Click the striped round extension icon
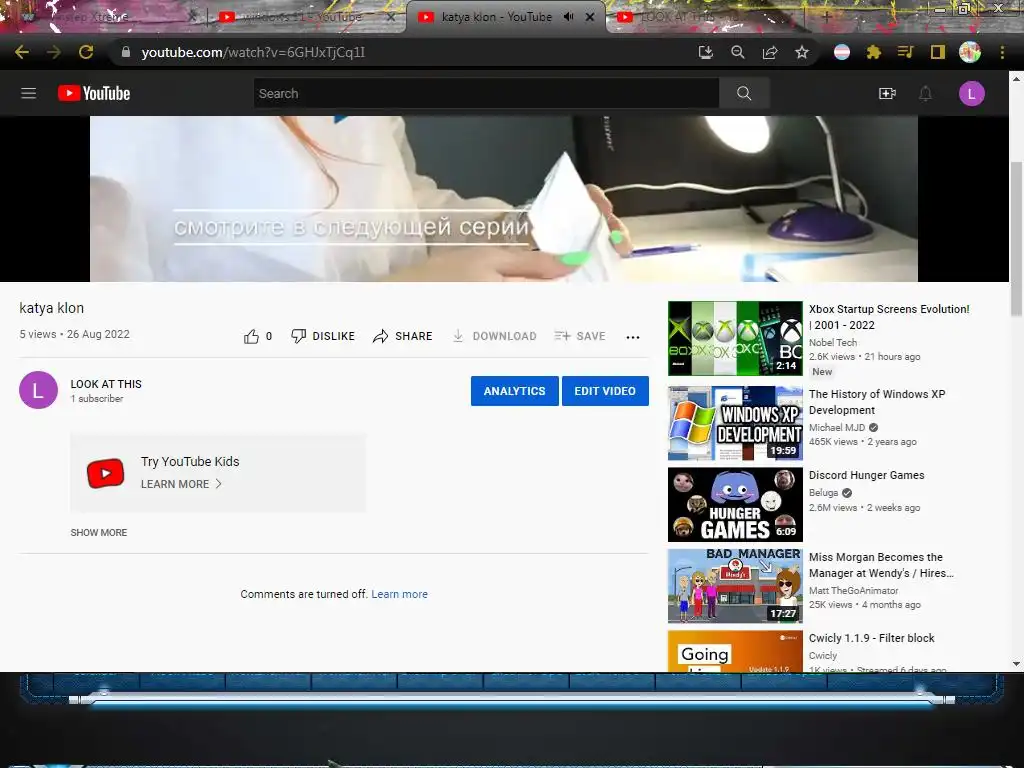This screenshot has width=1024, height=768. (x=842, y=52)
